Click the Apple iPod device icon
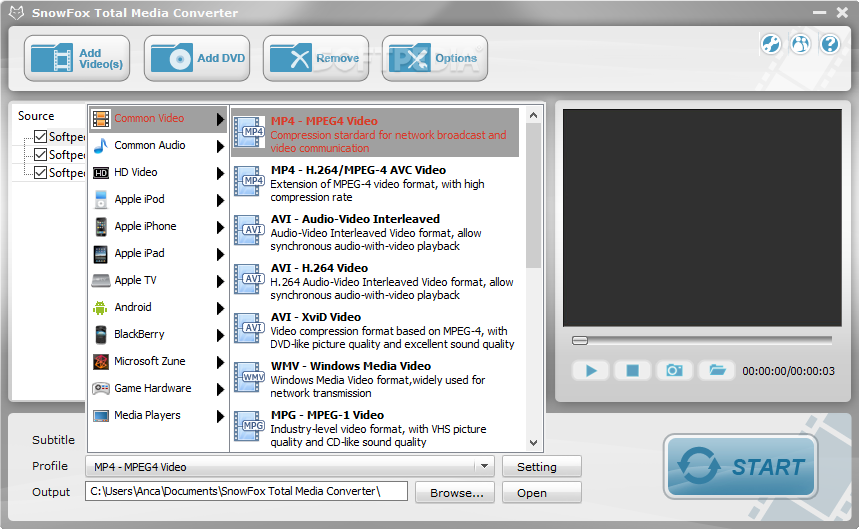 point(101,199)
